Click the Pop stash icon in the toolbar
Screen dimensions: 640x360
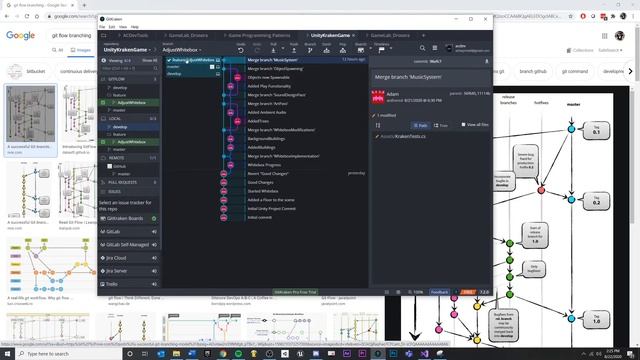click(343, 50)
